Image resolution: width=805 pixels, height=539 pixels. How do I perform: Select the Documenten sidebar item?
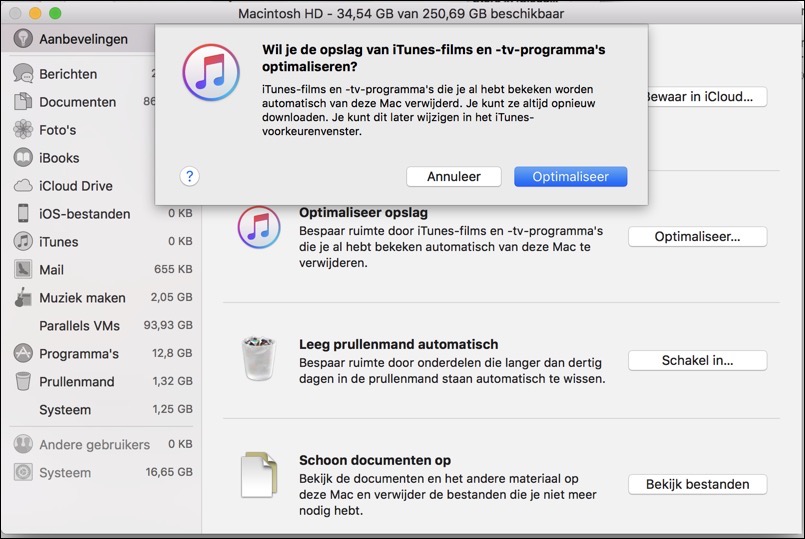tap(77, 102)
